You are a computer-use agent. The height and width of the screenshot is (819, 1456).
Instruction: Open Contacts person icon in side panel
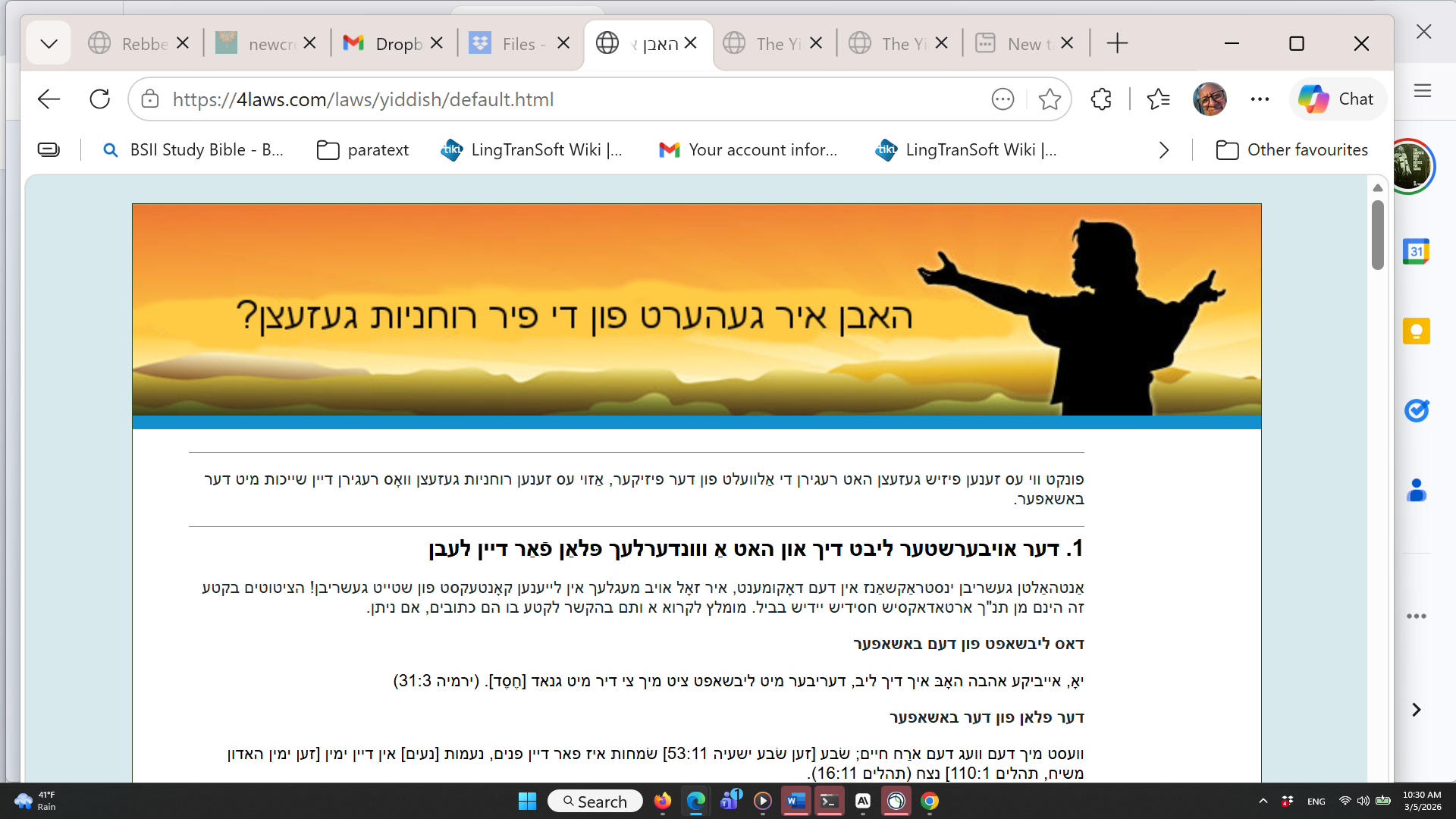(x=1416, y=490)
